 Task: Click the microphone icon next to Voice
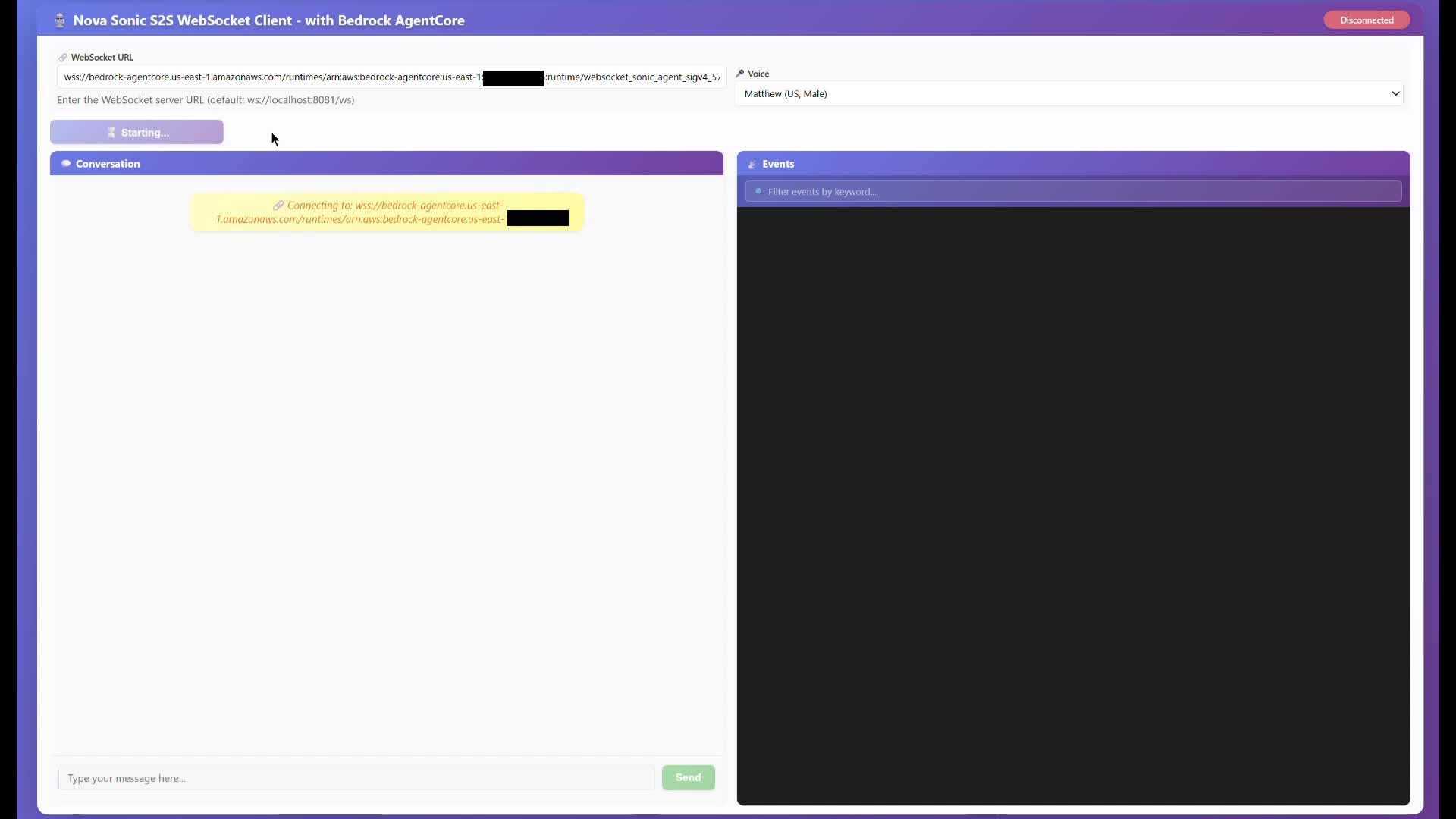tap(740, 74)
